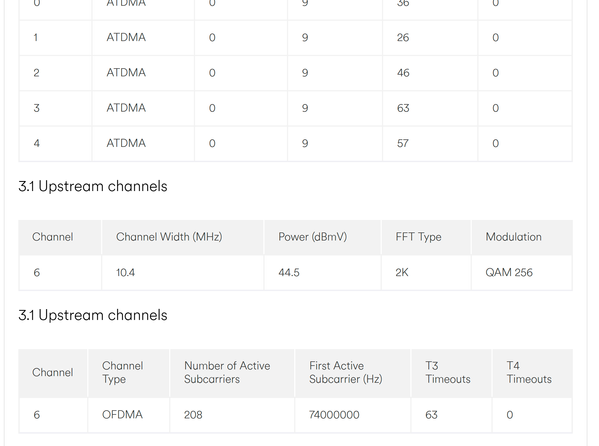Screen dimensions: 599x446
Task: Click ATDMA in the channel 3 row
Action: tap(126, 108)
